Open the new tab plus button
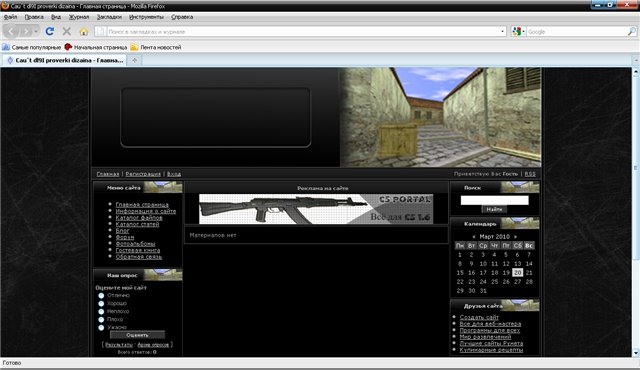Image resolution: width=640 pixels, height=370 pixels. pyautogui.click(x=134, y=60)
